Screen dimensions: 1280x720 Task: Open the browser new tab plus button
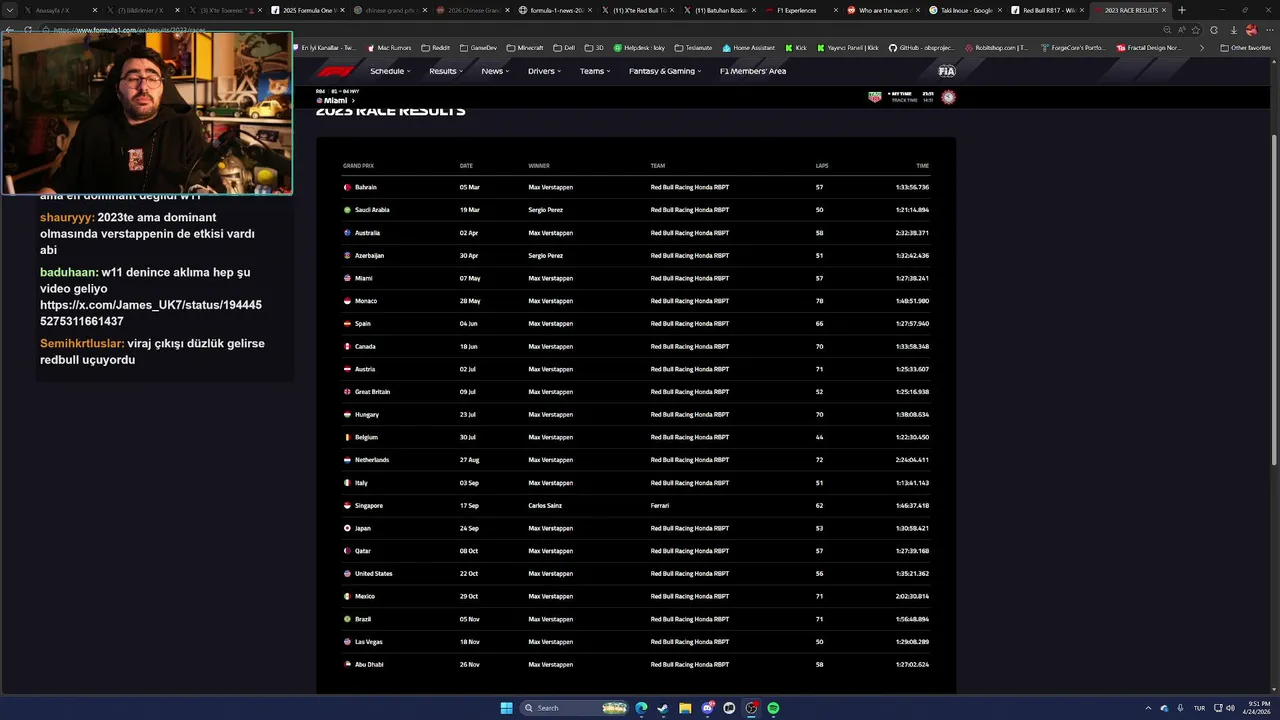(x=1182, y=10)
